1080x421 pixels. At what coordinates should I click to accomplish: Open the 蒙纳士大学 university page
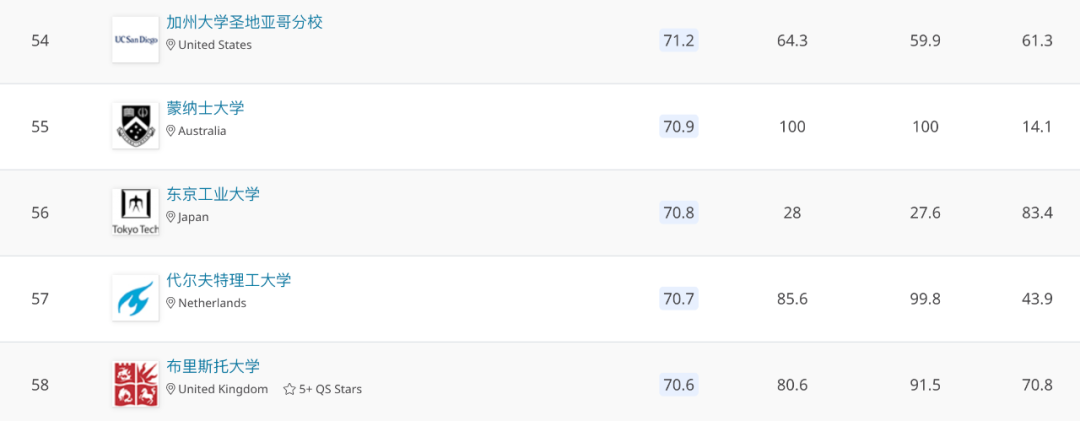click(x=205, y=108)
